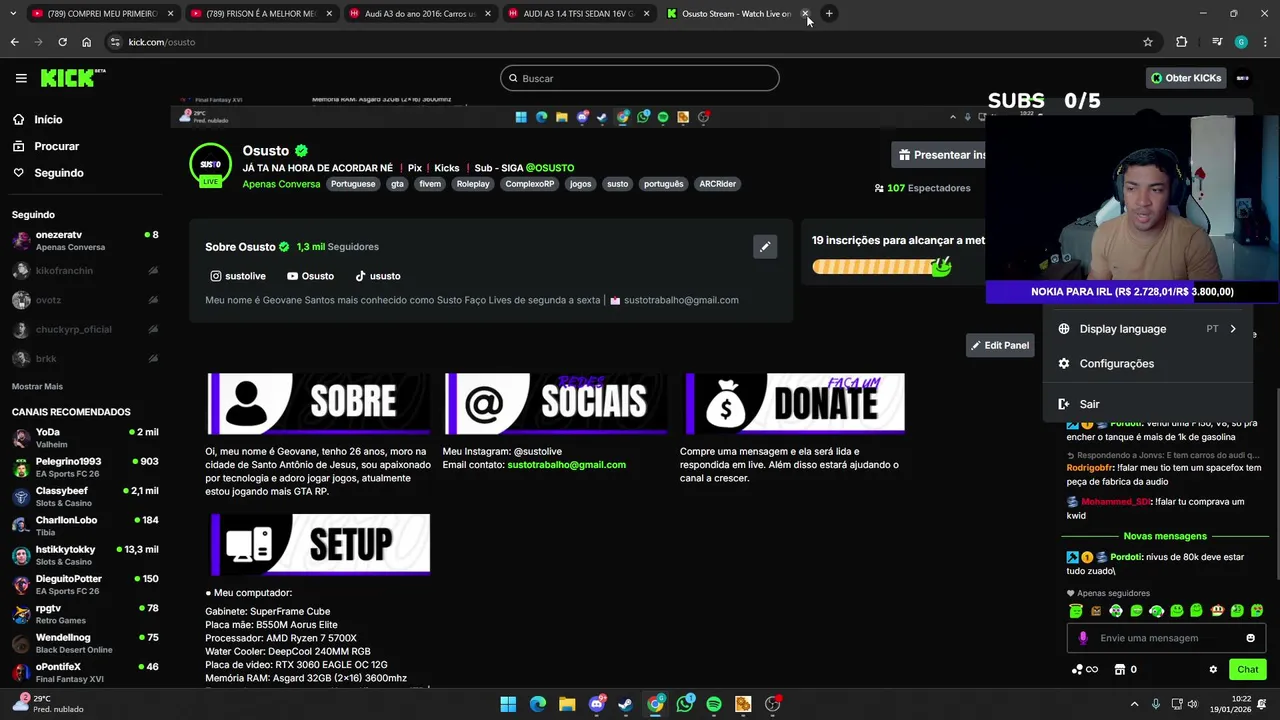Open Osusto channel avatar
This screenshot has width=1280, height=720.
pyautogui.click(x=210, y=164)
